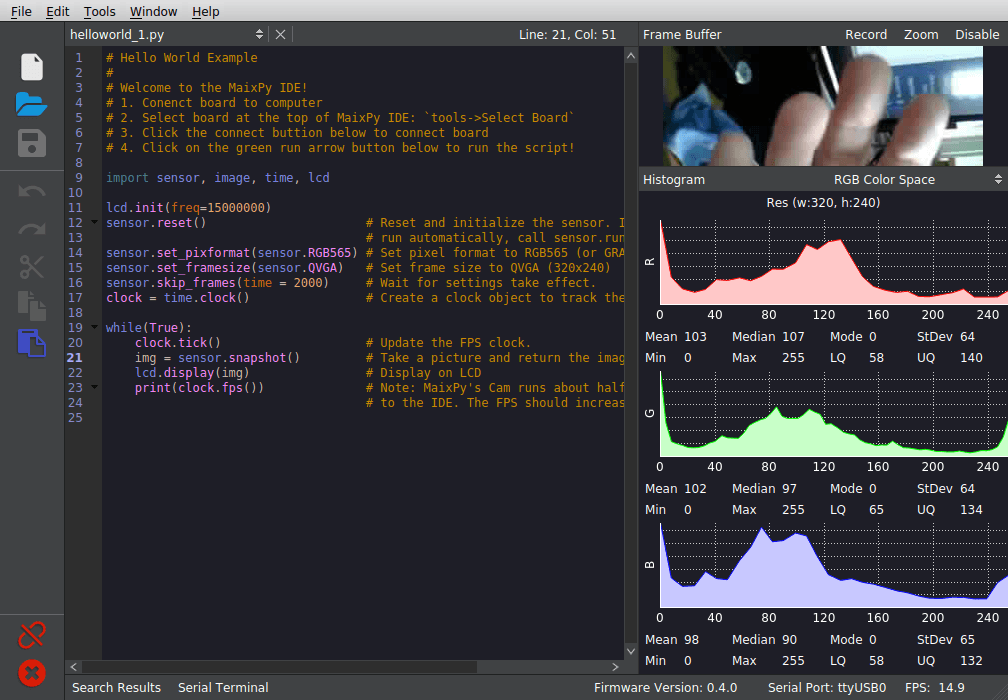Click Record in the Frame Buffer
This screenshot has width=1008, height=700.
[x=866, y=35]
